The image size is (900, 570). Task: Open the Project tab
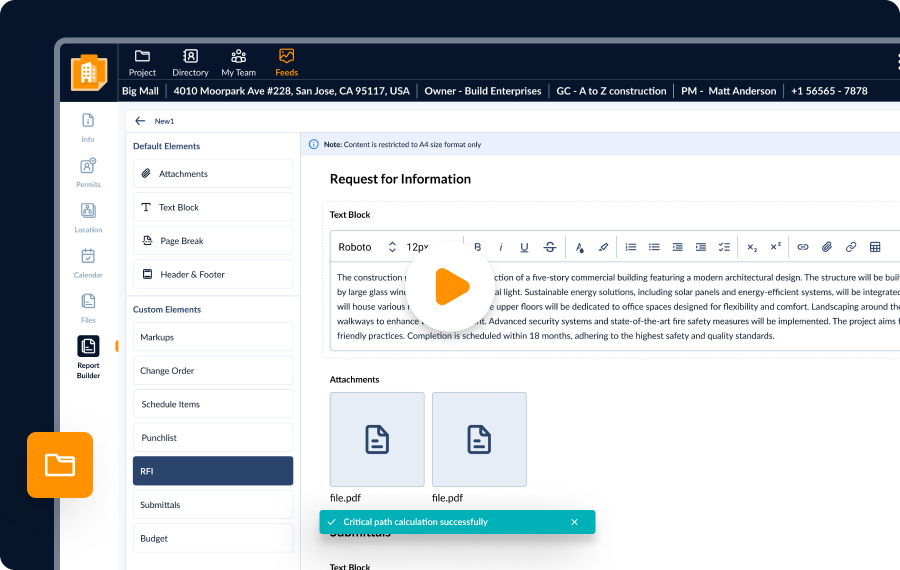tap(142, 63)
